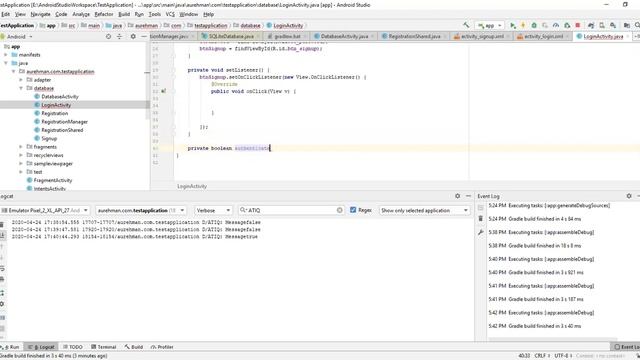Click the Make Project hammer icon
The height and width of the screenshot is (360, 640).
point(466,25)
